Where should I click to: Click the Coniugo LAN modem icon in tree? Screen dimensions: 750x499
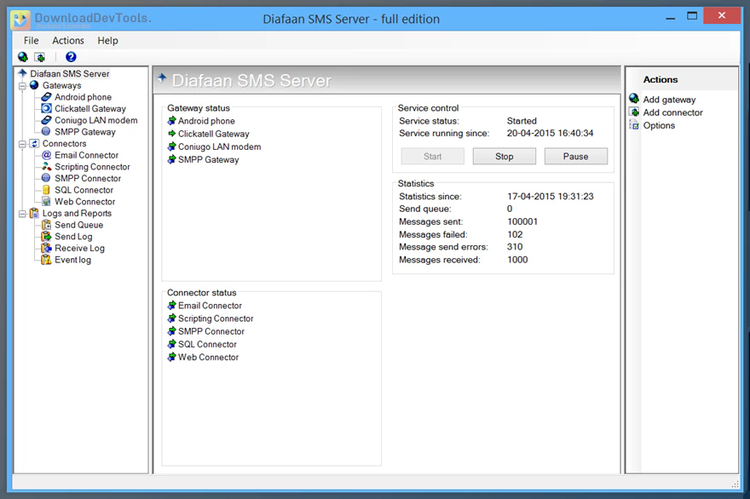46,120
